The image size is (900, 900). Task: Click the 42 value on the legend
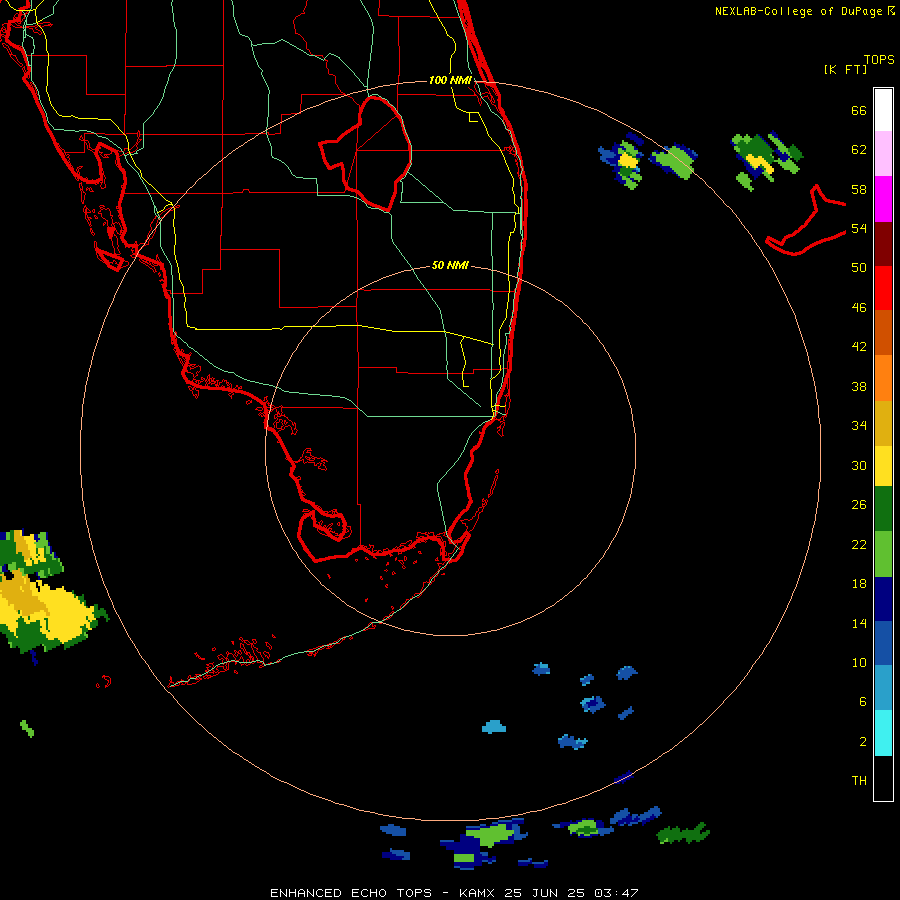(859, 346)
